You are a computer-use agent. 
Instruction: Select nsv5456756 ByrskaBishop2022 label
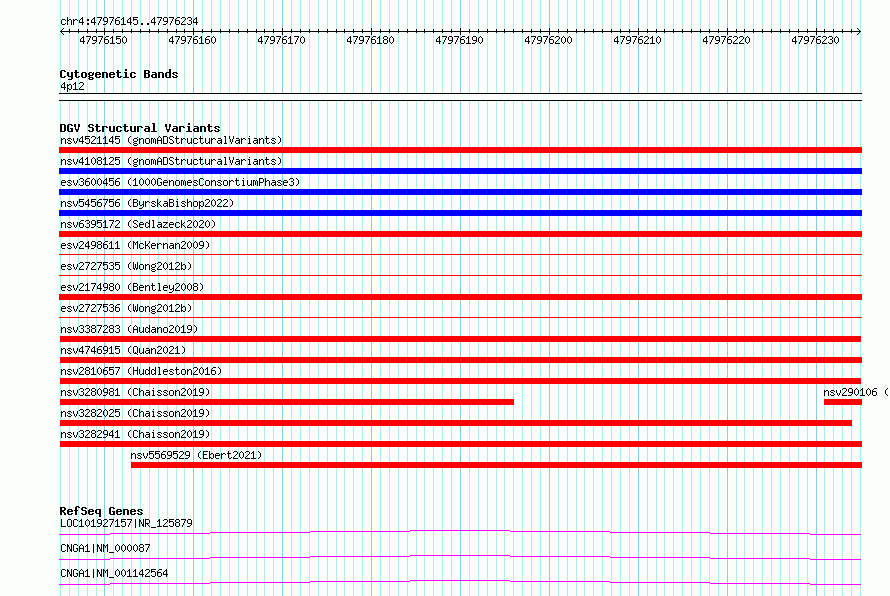click(x=147, y=203)
